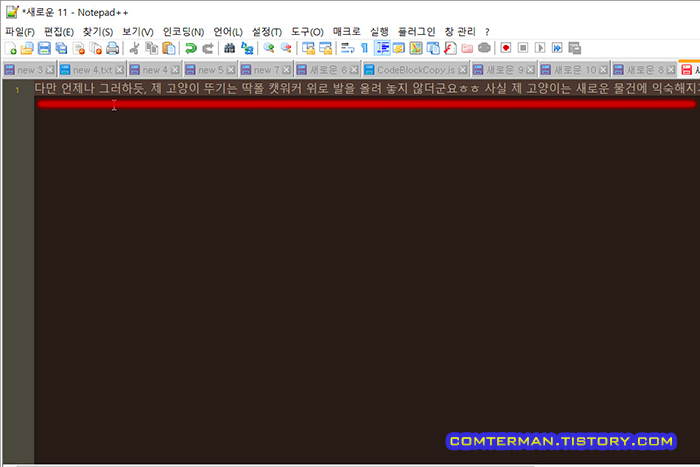This screenshot has width=700, height=467.
Task: Toggle synchronized horizontal scrolling
Action: [325, 48]
